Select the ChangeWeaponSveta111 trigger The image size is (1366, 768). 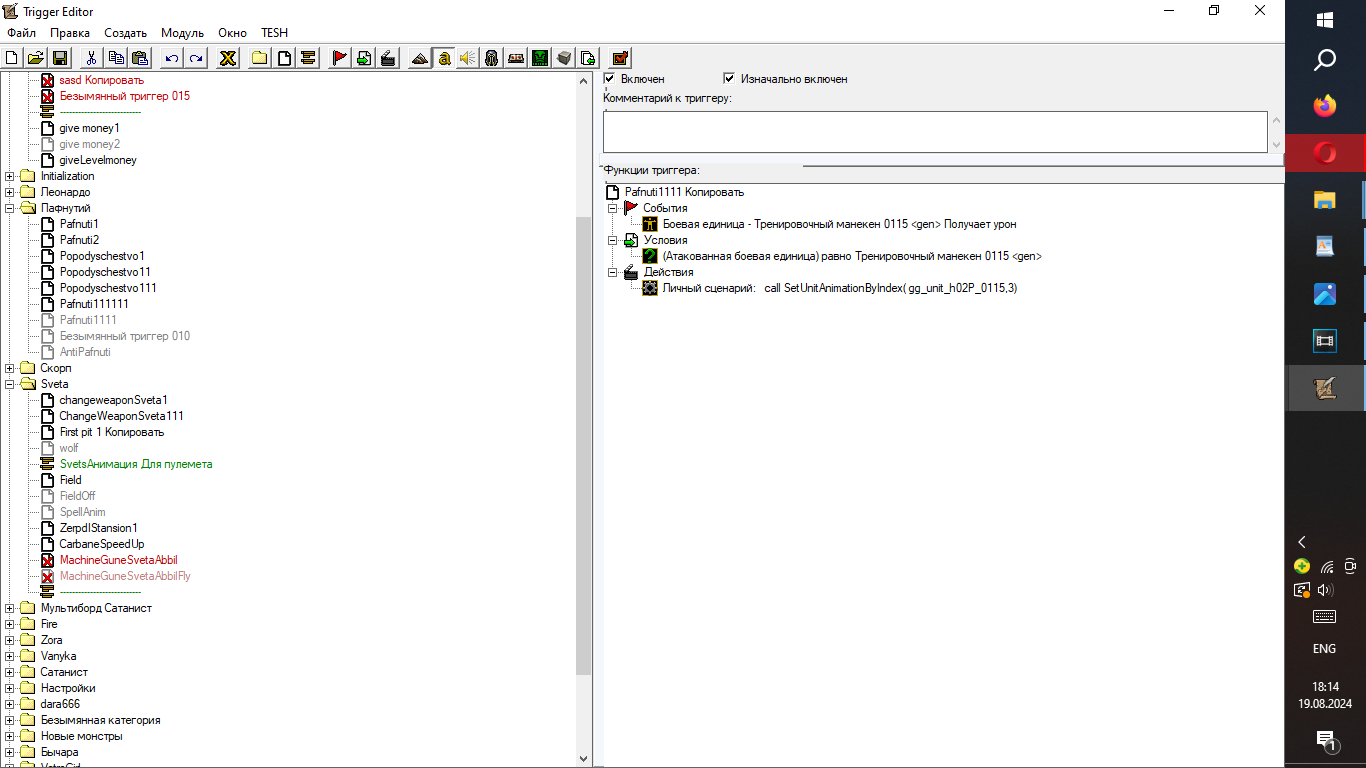click(121, 416)
